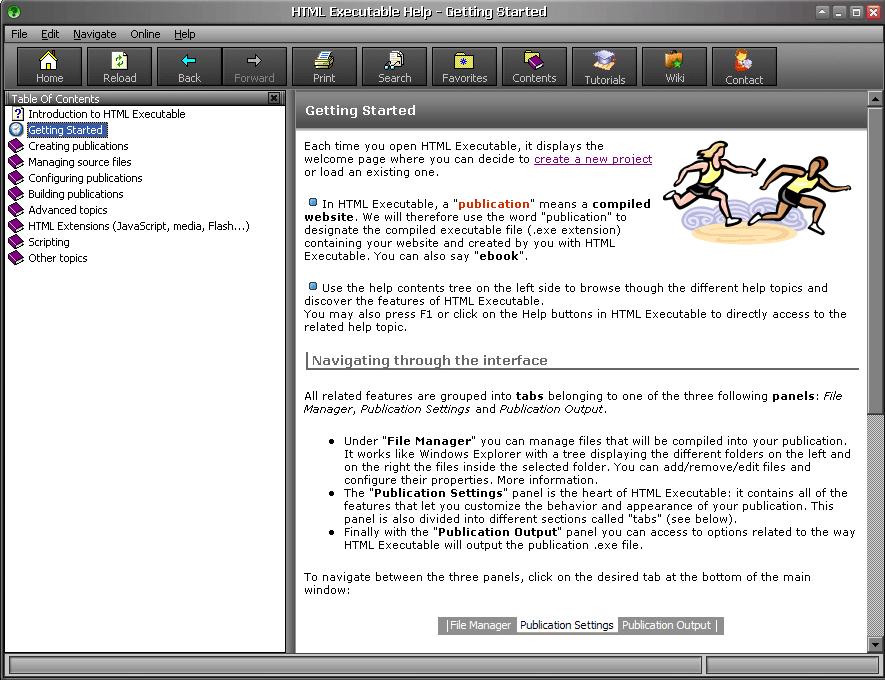Click the 'Publication Output' tab image
The width and height of the screenshot is (885, 680).
(x=671, y=625)
